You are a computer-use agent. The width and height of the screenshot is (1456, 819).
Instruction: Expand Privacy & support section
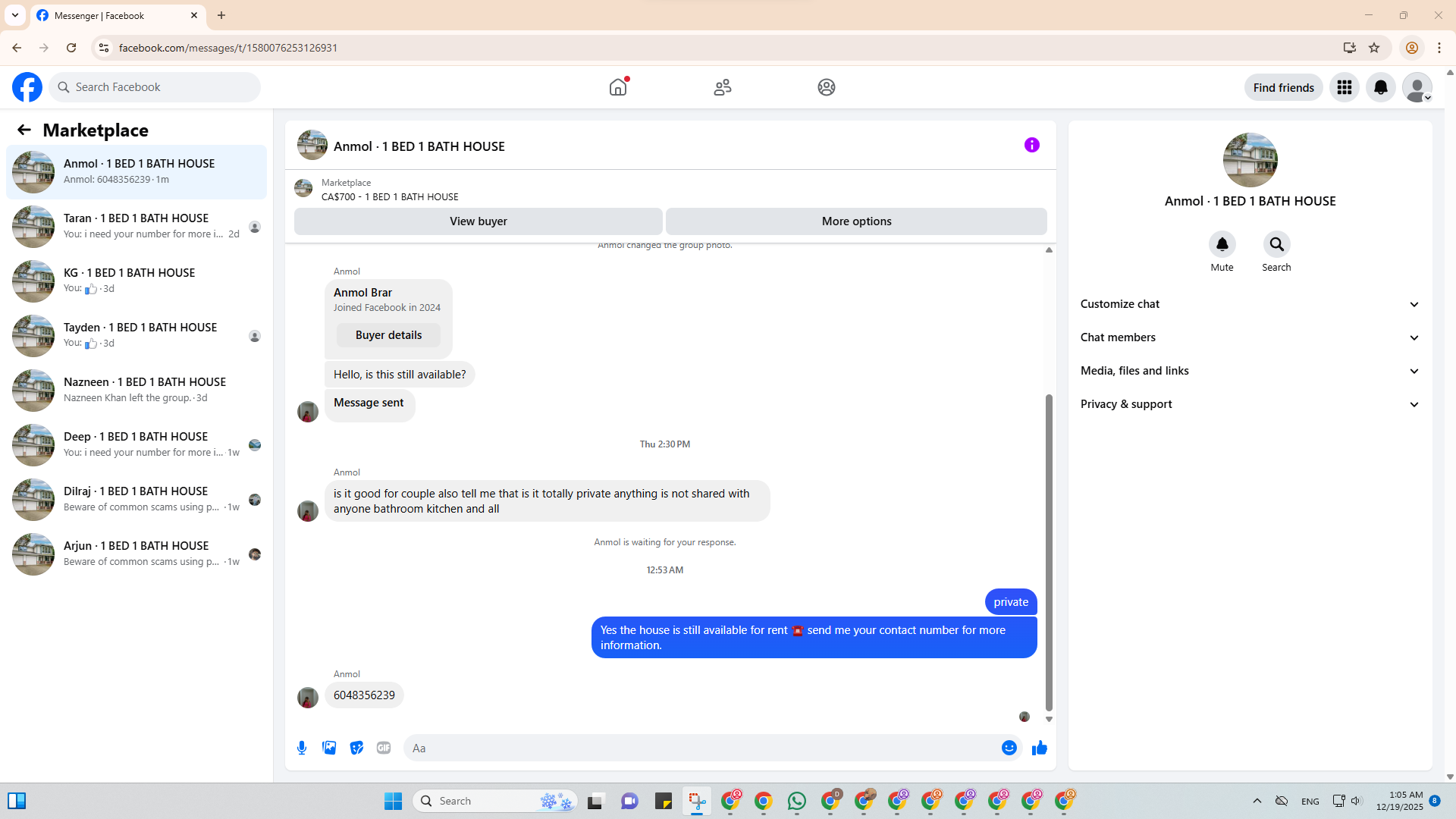tap(1250, 404)
